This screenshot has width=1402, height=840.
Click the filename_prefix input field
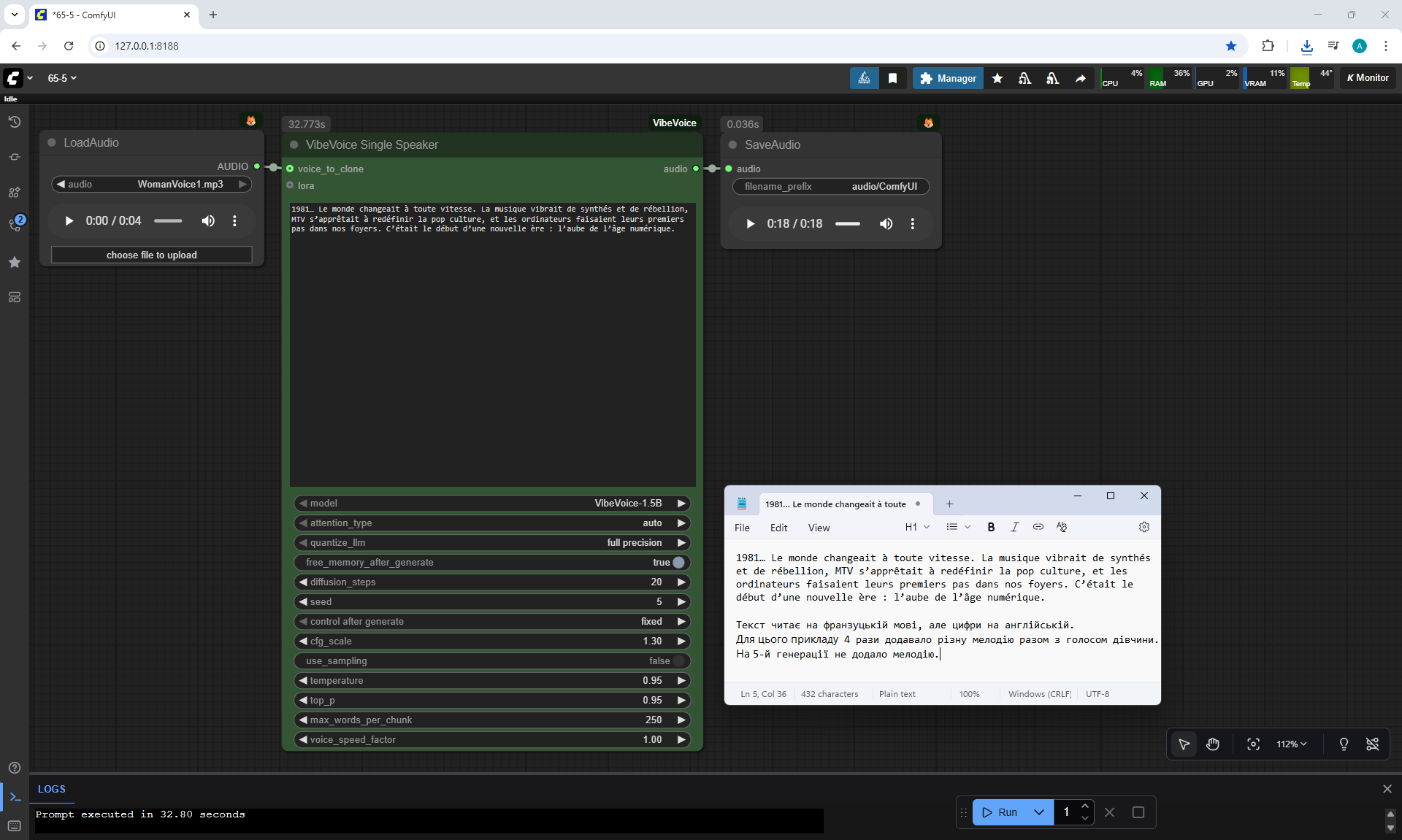(x=830, y=187)
